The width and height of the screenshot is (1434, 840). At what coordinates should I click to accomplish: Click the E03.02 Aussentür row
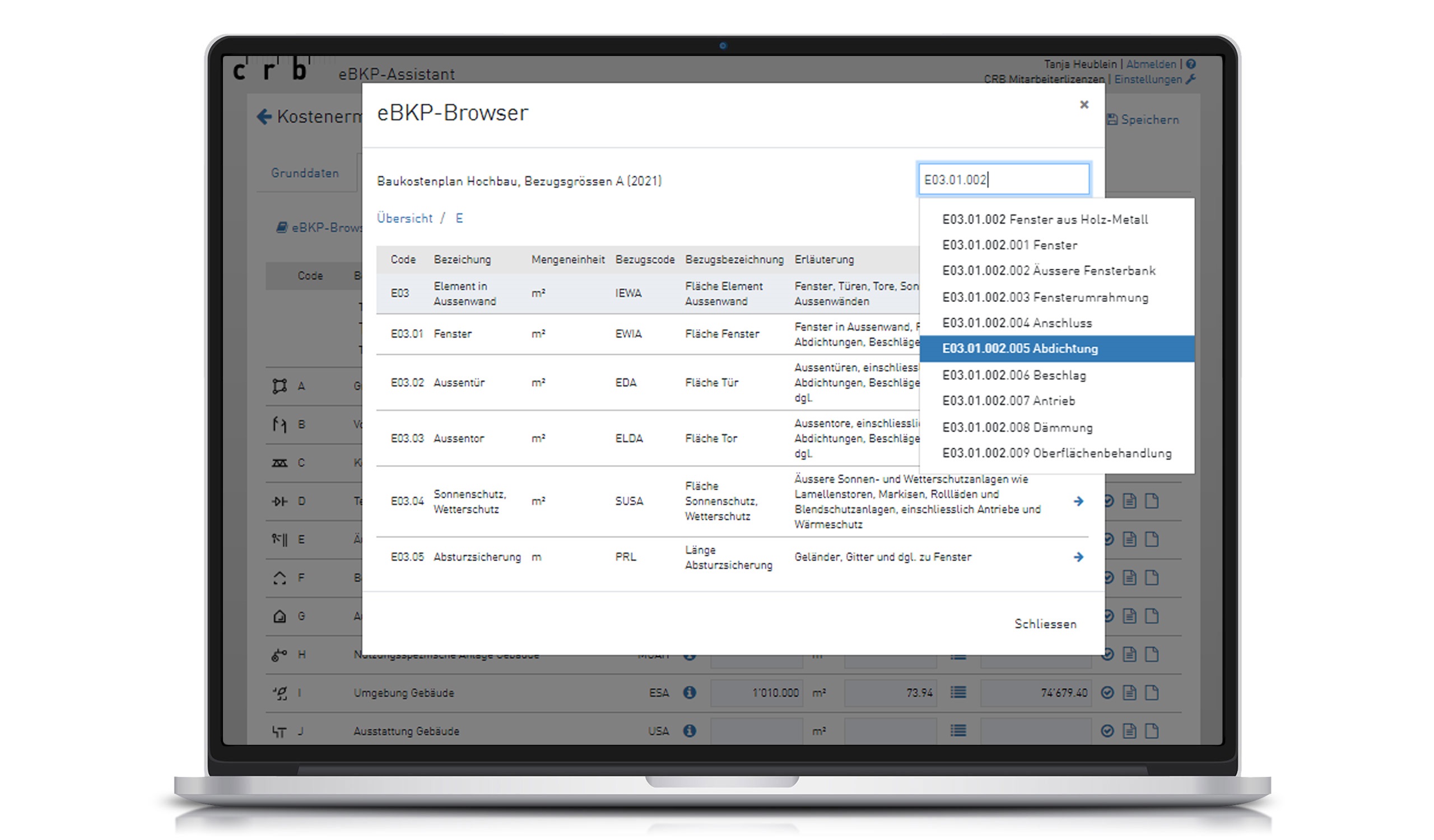[x=648, y=382]
